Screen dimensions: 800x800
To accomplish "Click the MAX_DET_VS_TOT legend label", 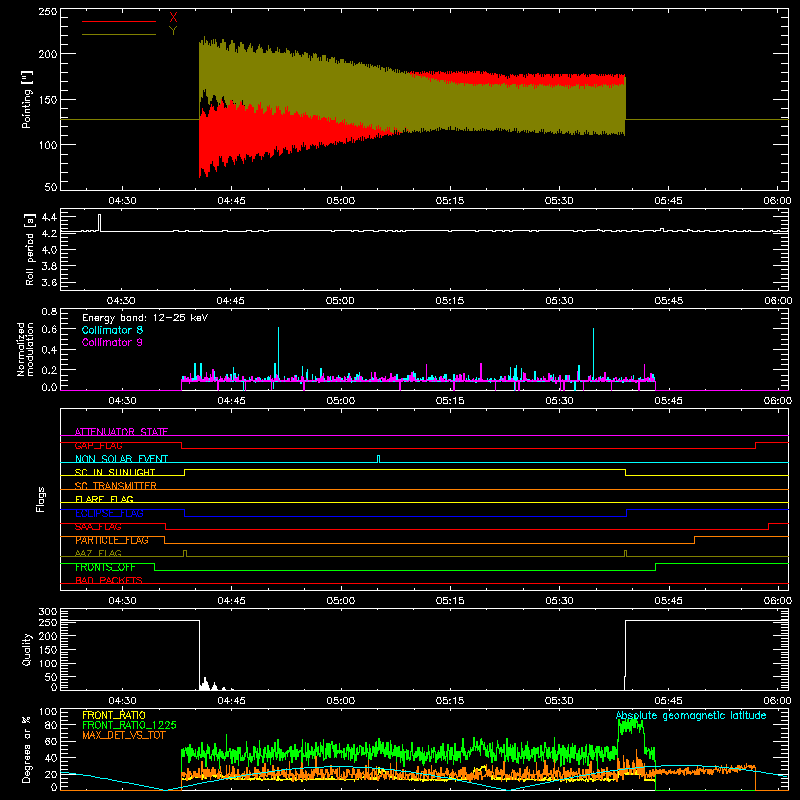I will click(124, 735).
